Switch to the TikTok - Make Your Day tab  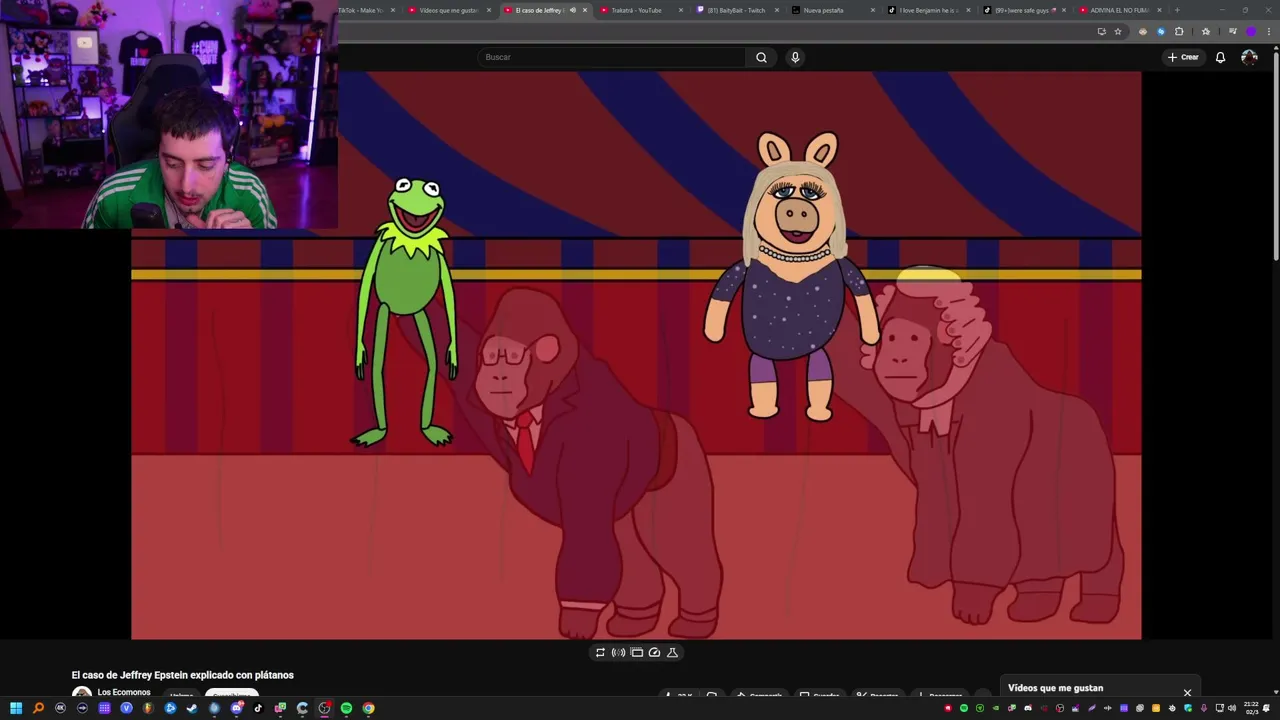[365, 10]
